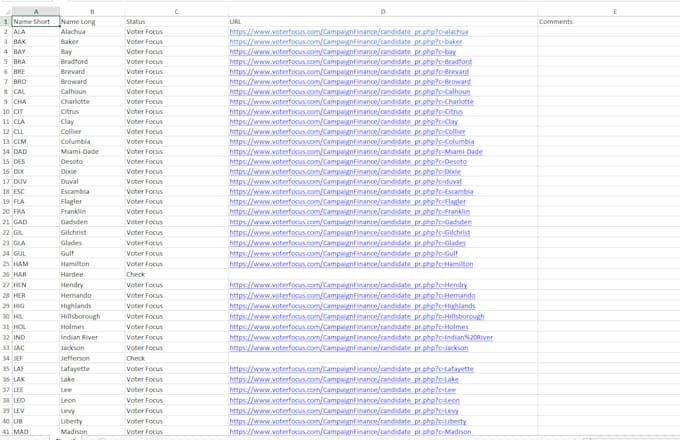Follow the Broward campaign finance link
The width and height of the screenshot is (680, 440).
[350, 81]
